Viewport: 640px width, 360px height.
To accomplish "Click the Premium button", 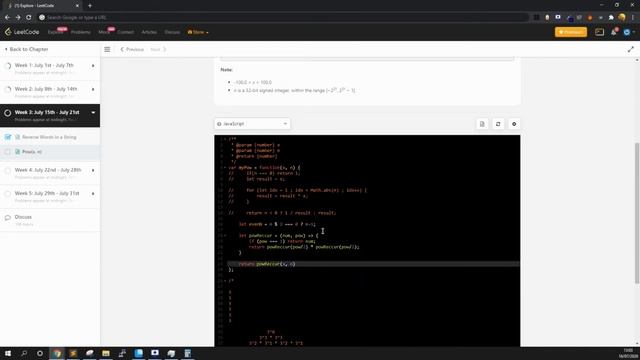I will 571,32.
